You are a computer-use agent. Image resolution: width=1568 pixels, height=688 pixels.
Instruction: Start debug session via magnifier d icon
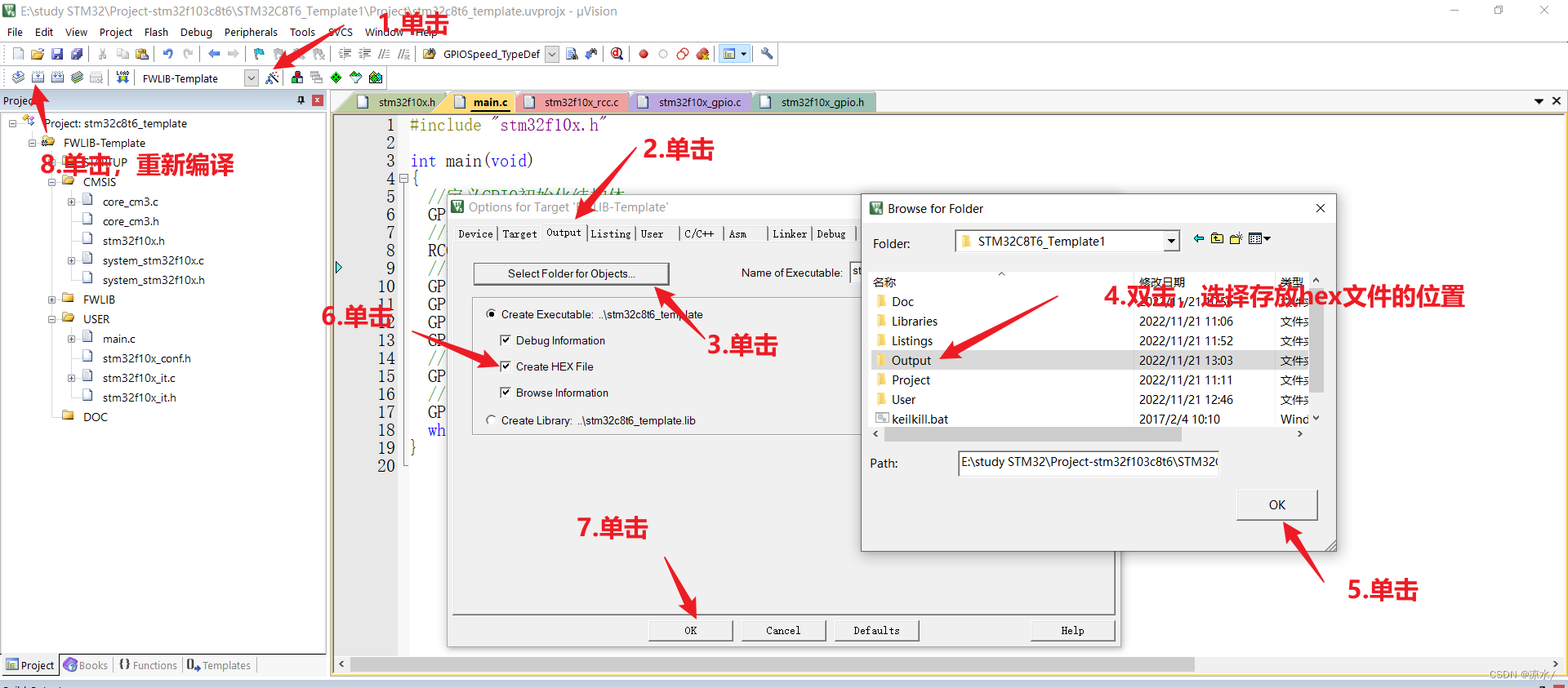coord(617,54)
